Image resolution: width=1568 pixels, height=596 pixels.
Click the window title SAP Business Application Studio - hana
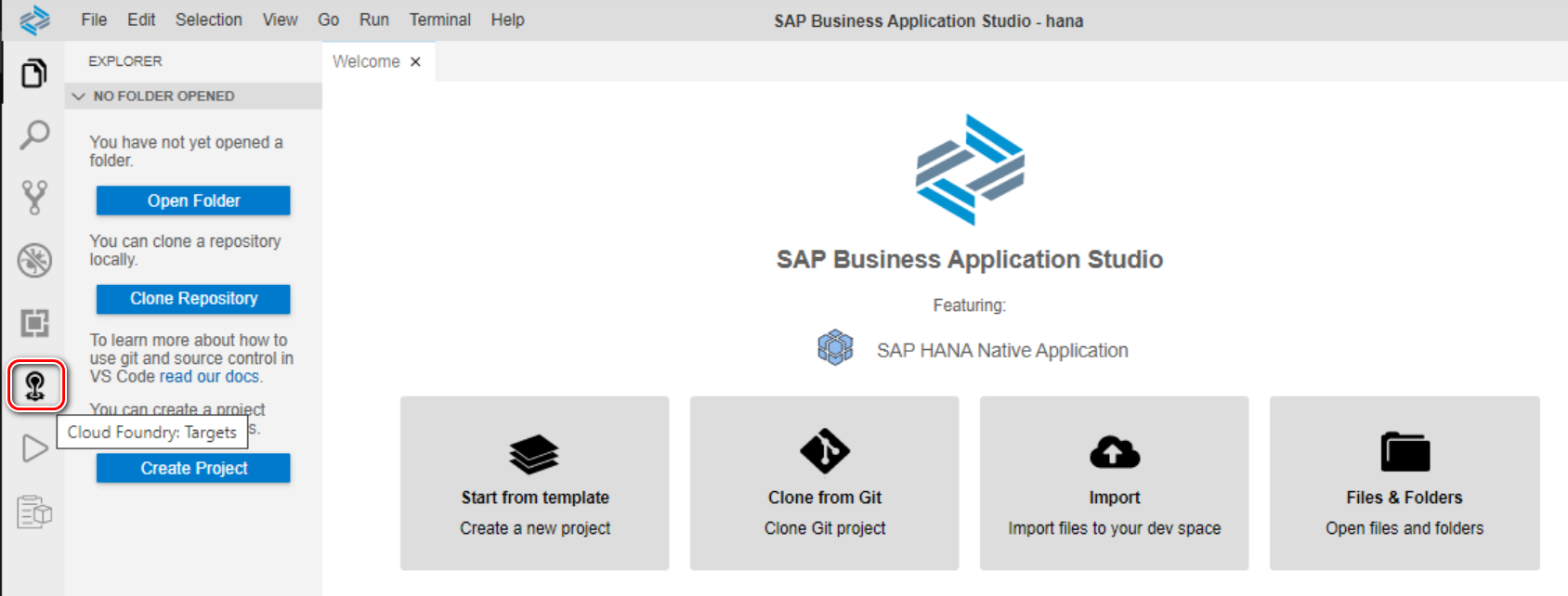pos(929,20)
